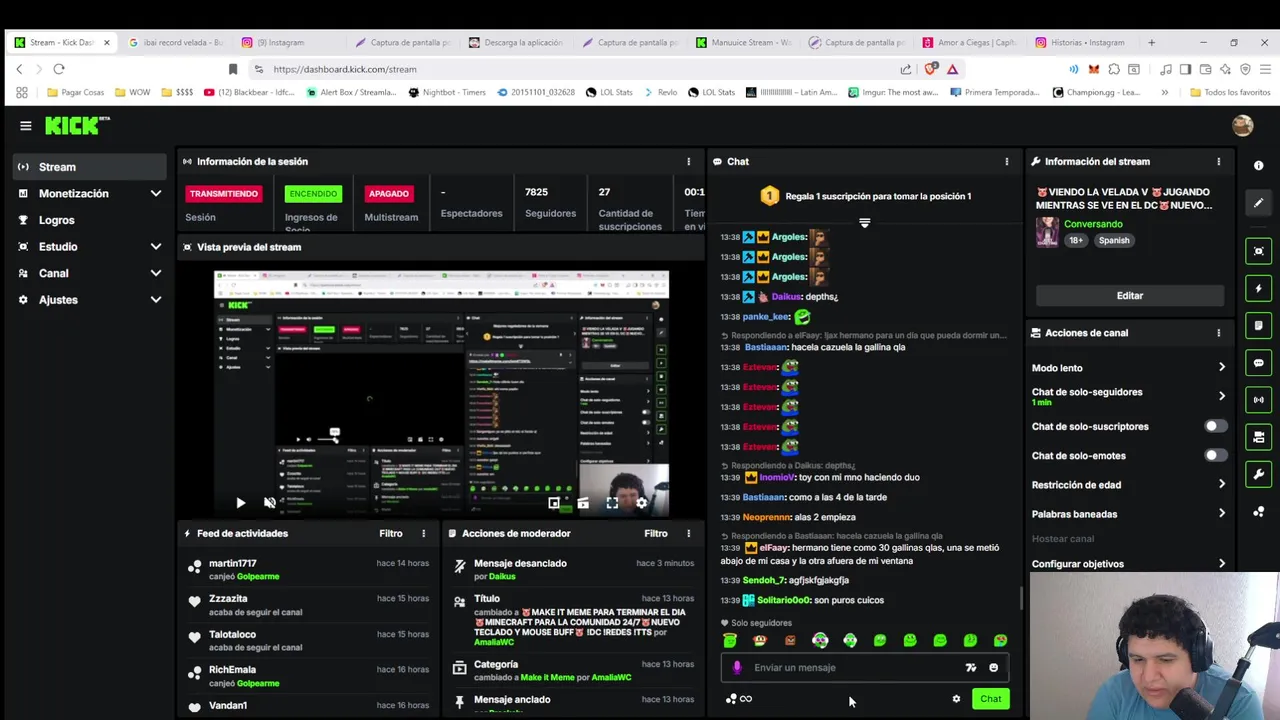This screenshot has width=1280, height=720.
Task: Switch to Amor a Ciegas browser tab
Action: [x=970, y=42]
